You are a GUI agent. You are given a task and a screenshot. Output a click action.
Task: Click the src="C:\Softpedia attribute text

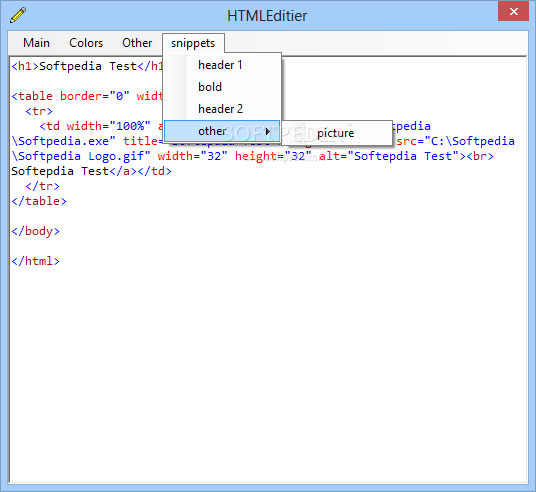coord(455,141)
